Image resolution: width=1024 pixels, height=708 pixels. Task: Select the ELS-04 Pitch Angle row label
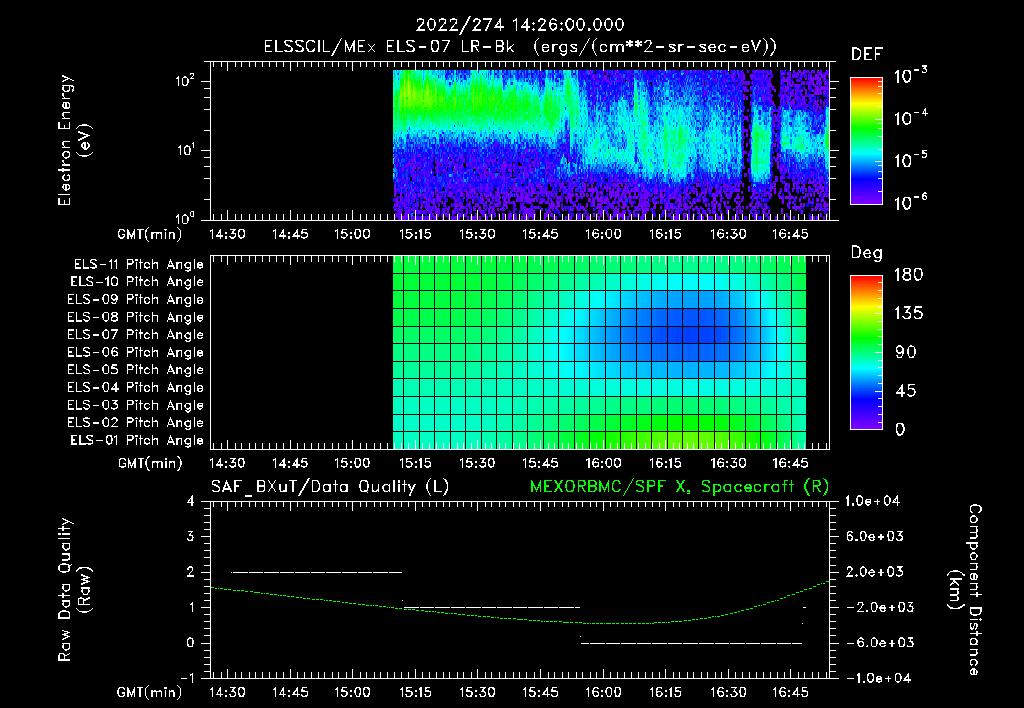point(136,387)
